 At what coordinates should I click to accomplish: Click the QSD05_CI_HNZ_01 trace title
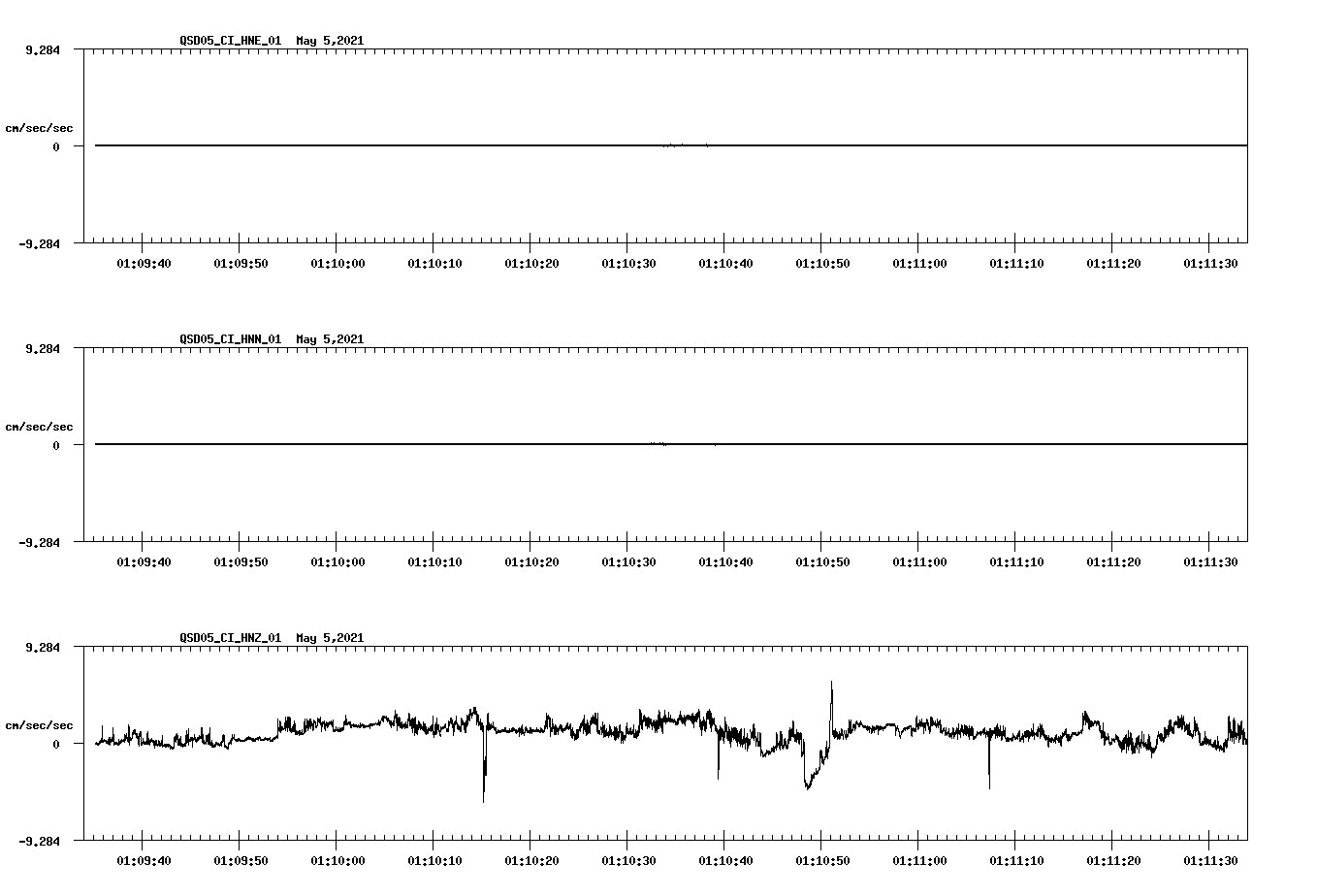[229, 638]
